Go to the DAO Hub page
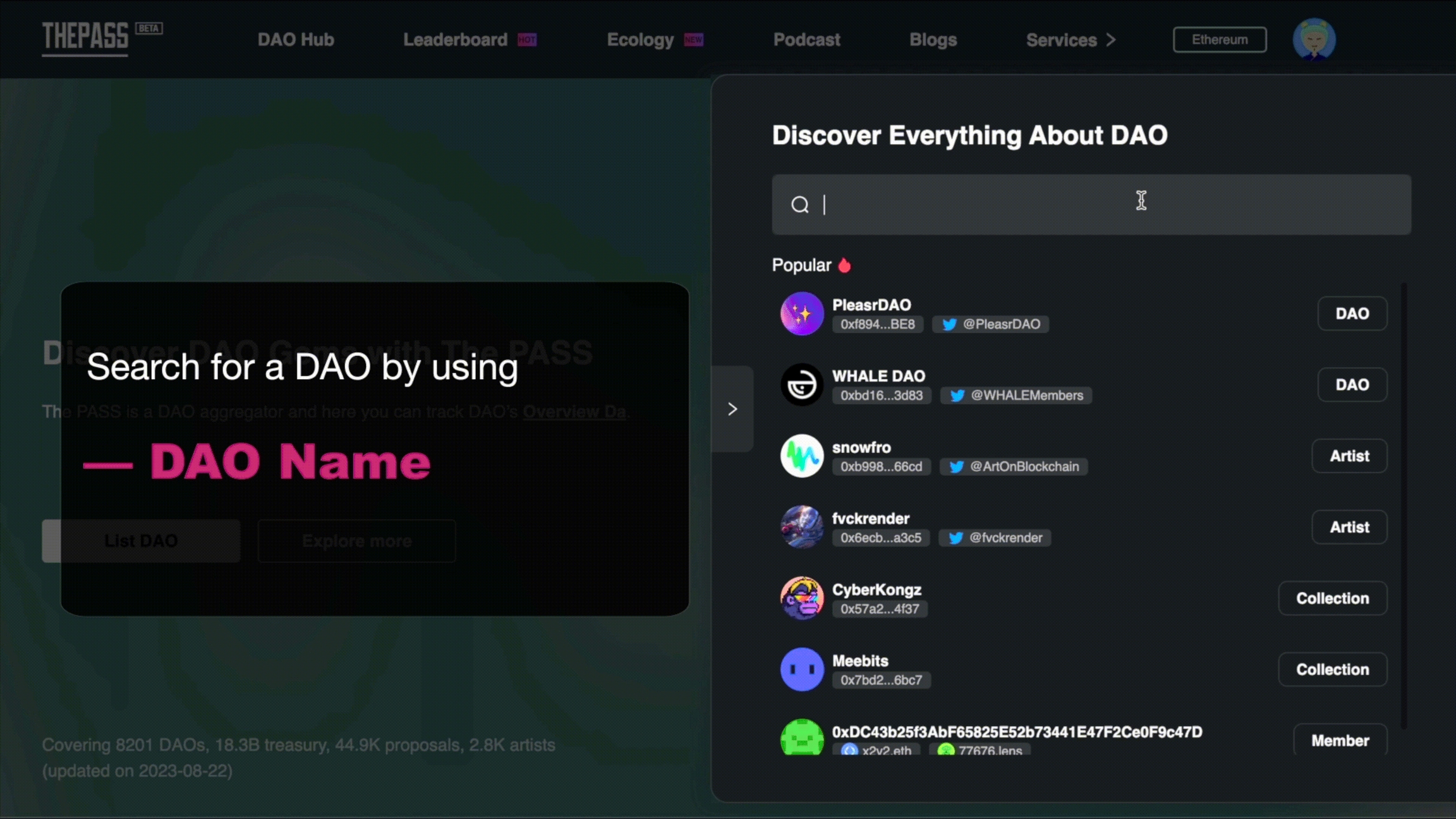The width and height of the screenshot is (1456, 819). click(x=296, y=40)
